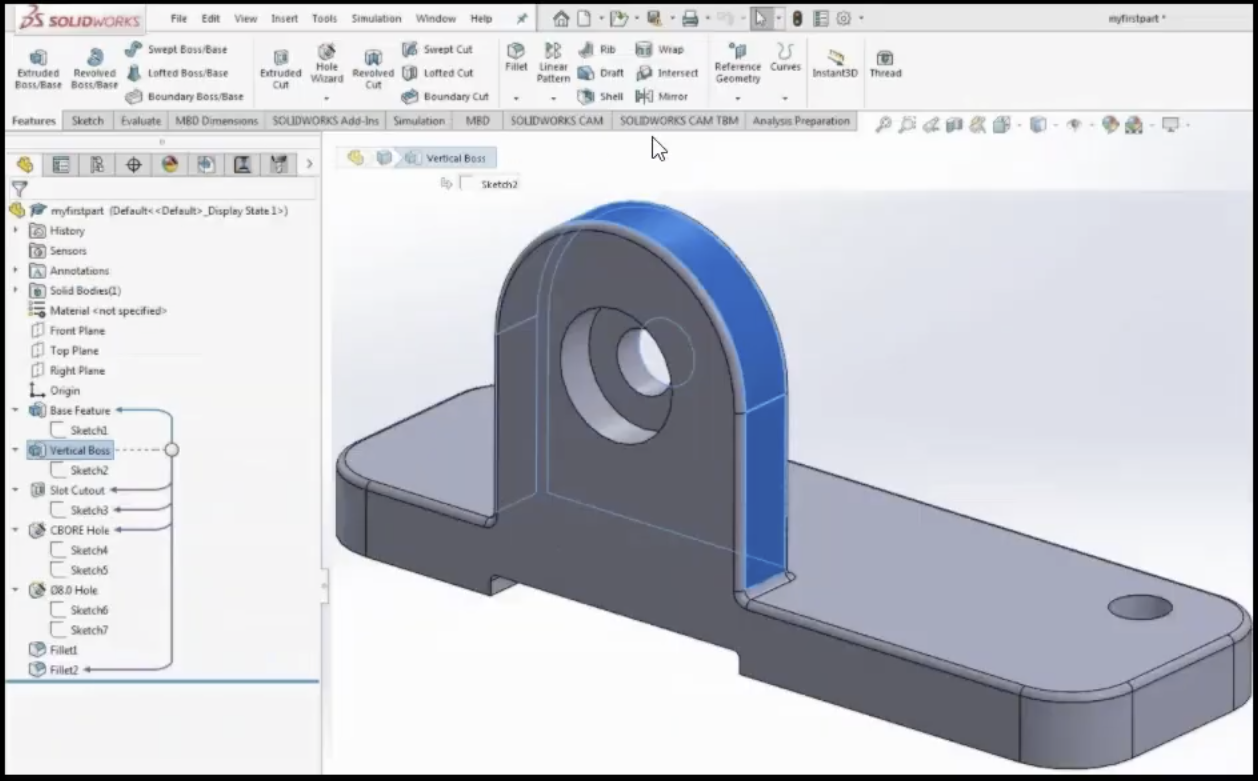Viewport: 1258px width, 781px height.
Task: Show more FeatureManager tabs chevron
Action: click(x=310, y=164)
